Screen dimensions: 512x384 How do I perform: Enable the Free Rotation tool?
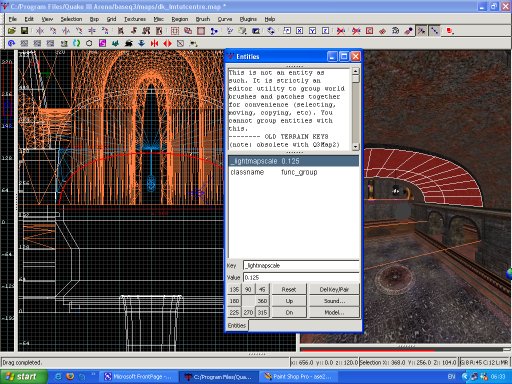click(x=271, y=31)
